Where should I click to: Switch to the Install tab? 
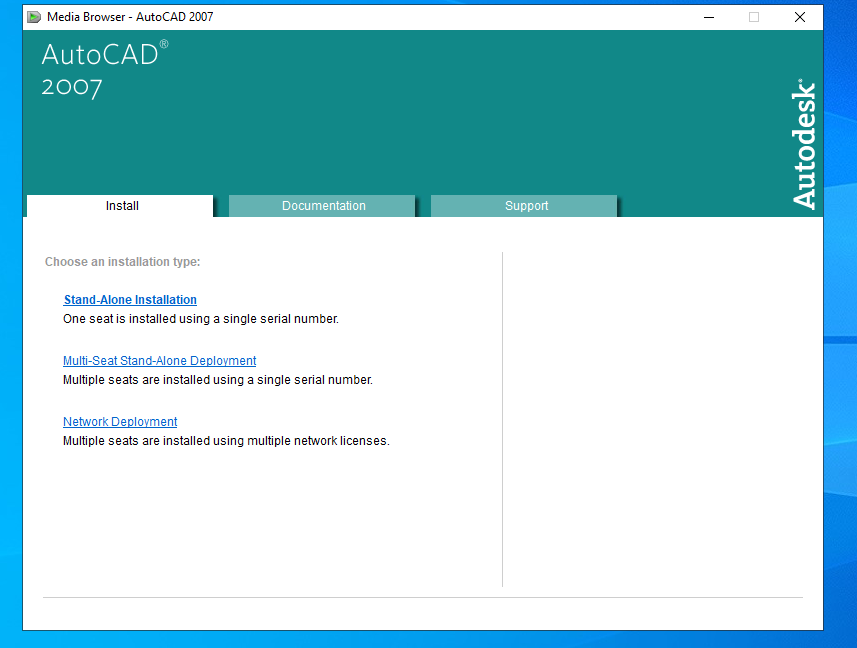[x=121, y=206]
